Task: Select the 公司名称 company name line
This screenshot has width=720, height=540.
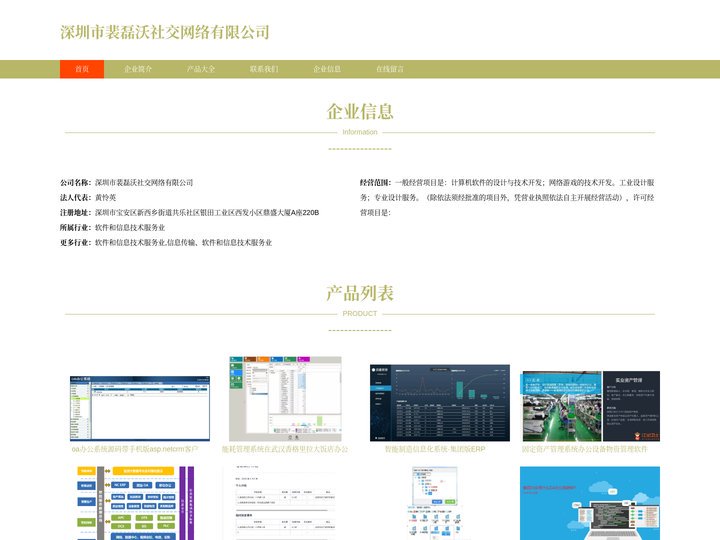Action: 127,182
